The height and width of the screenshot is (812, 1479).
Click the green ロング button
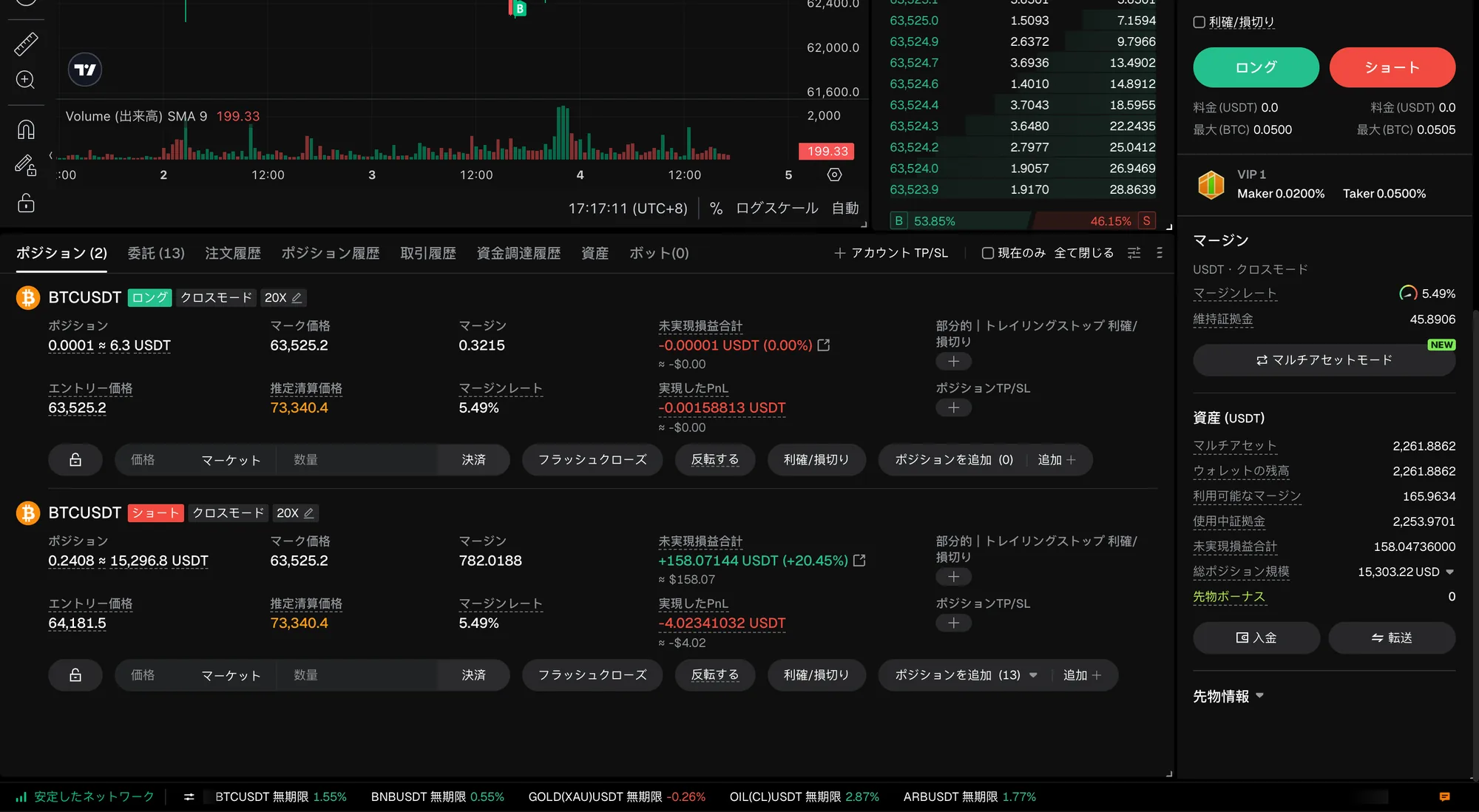1256,67
